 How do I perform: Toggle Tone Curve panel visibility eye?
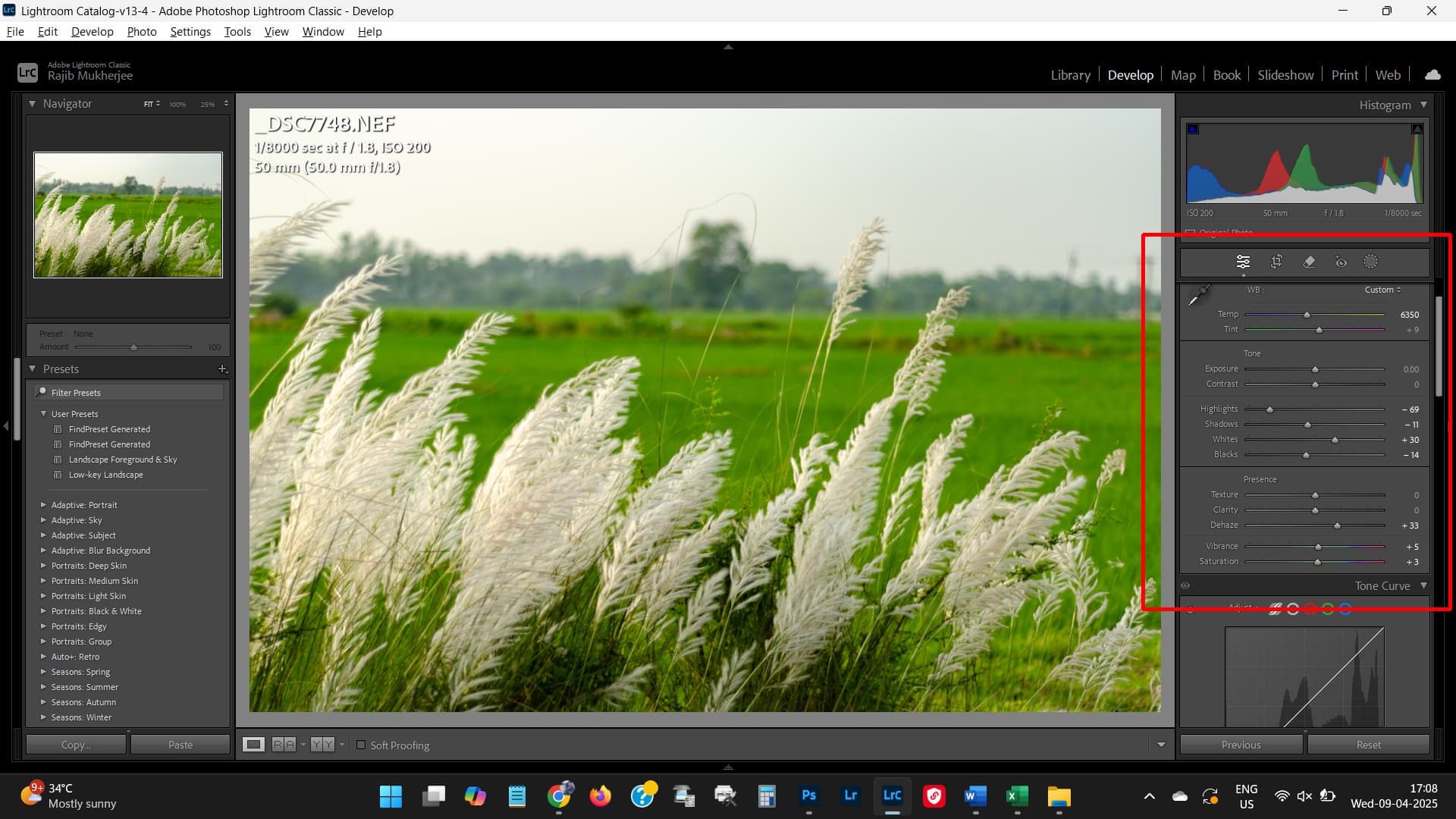[1186, 585]
